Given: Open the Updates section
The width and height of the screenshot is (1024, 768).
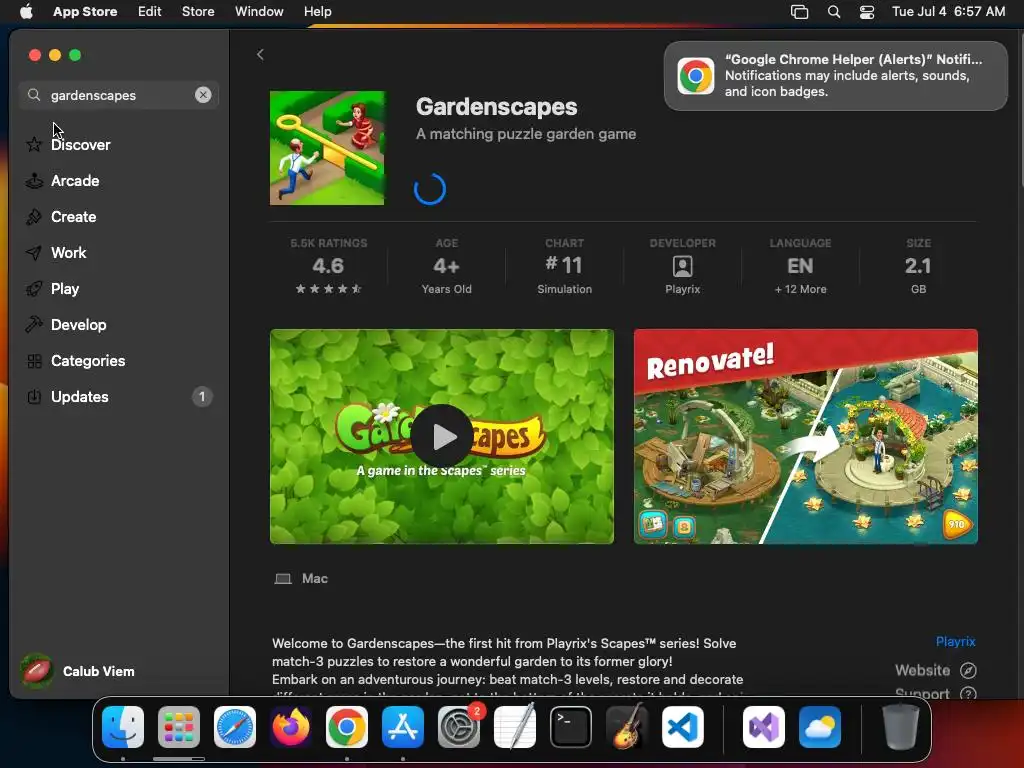Looking at the screenshot, I should (118, 396).
